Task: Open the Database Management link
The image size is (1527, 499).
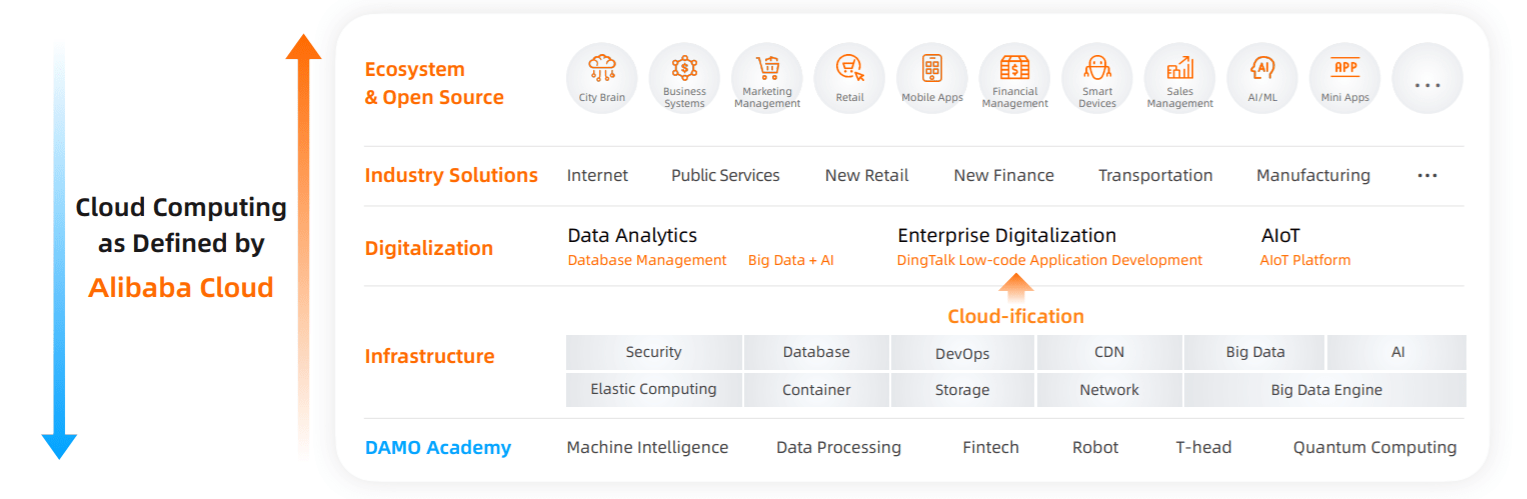Action: pos(647,260)
